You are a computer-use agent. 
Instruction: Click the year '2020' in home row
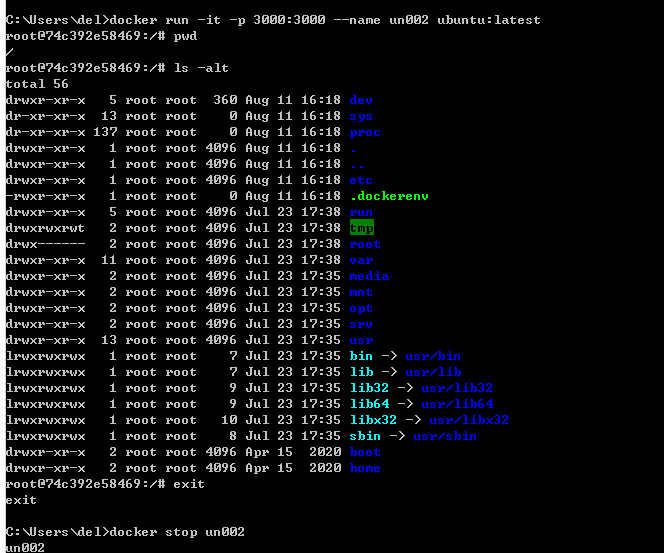click(325, 468)
